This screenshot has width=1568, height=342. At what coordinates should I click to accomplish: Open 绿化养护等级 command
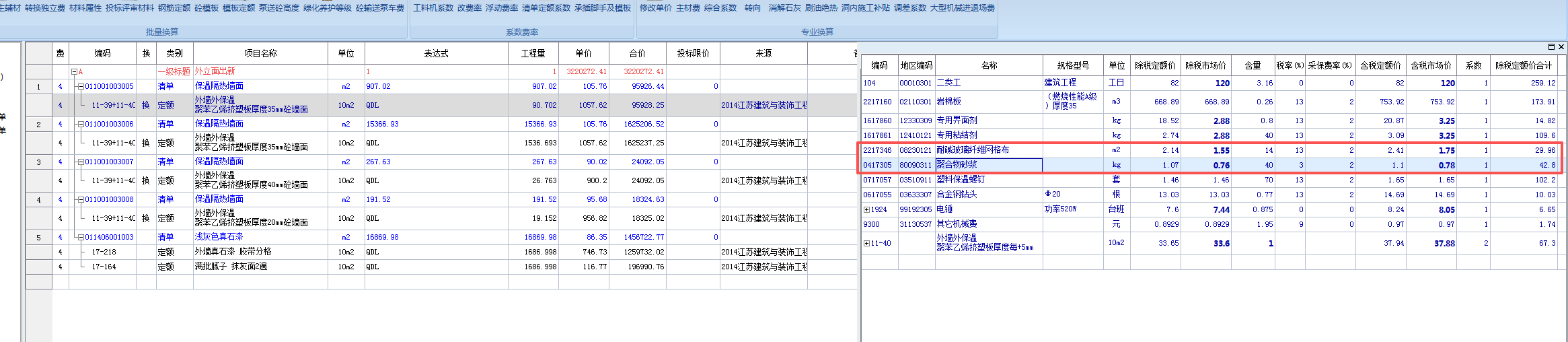click(x=328, y=8)
